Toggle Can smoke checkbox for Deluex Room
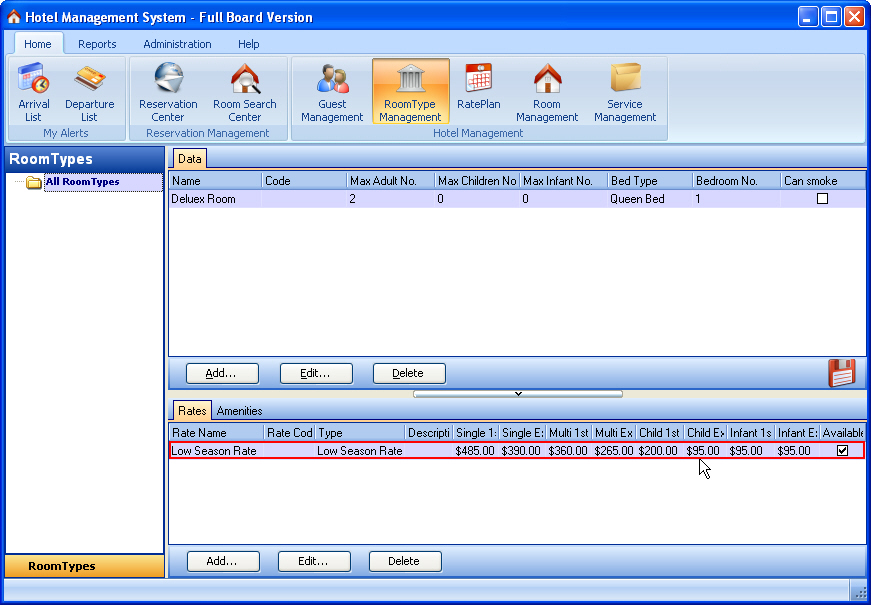The height and width of the screenshot is (605, 871). 822,199
